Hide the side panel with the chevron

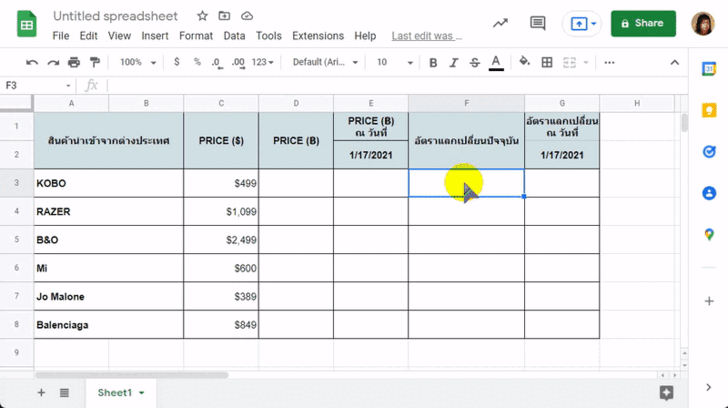pyautogui.click(x=708, y=387)
